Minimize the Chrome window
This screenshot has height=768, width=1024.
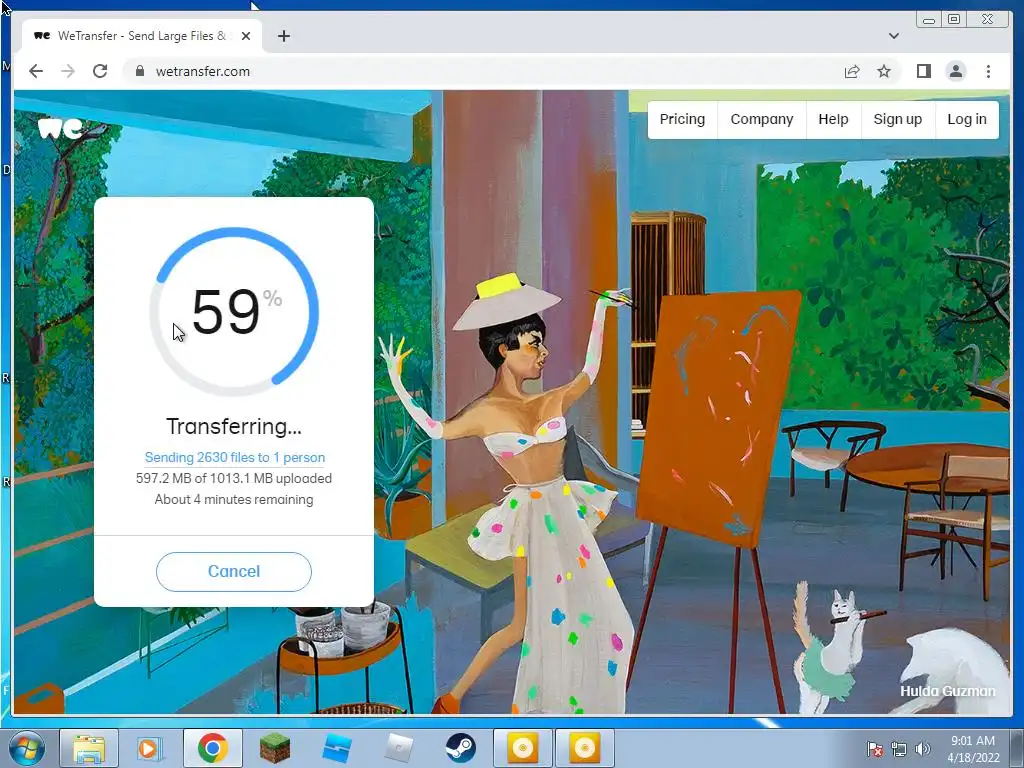(x=929, y=20)
